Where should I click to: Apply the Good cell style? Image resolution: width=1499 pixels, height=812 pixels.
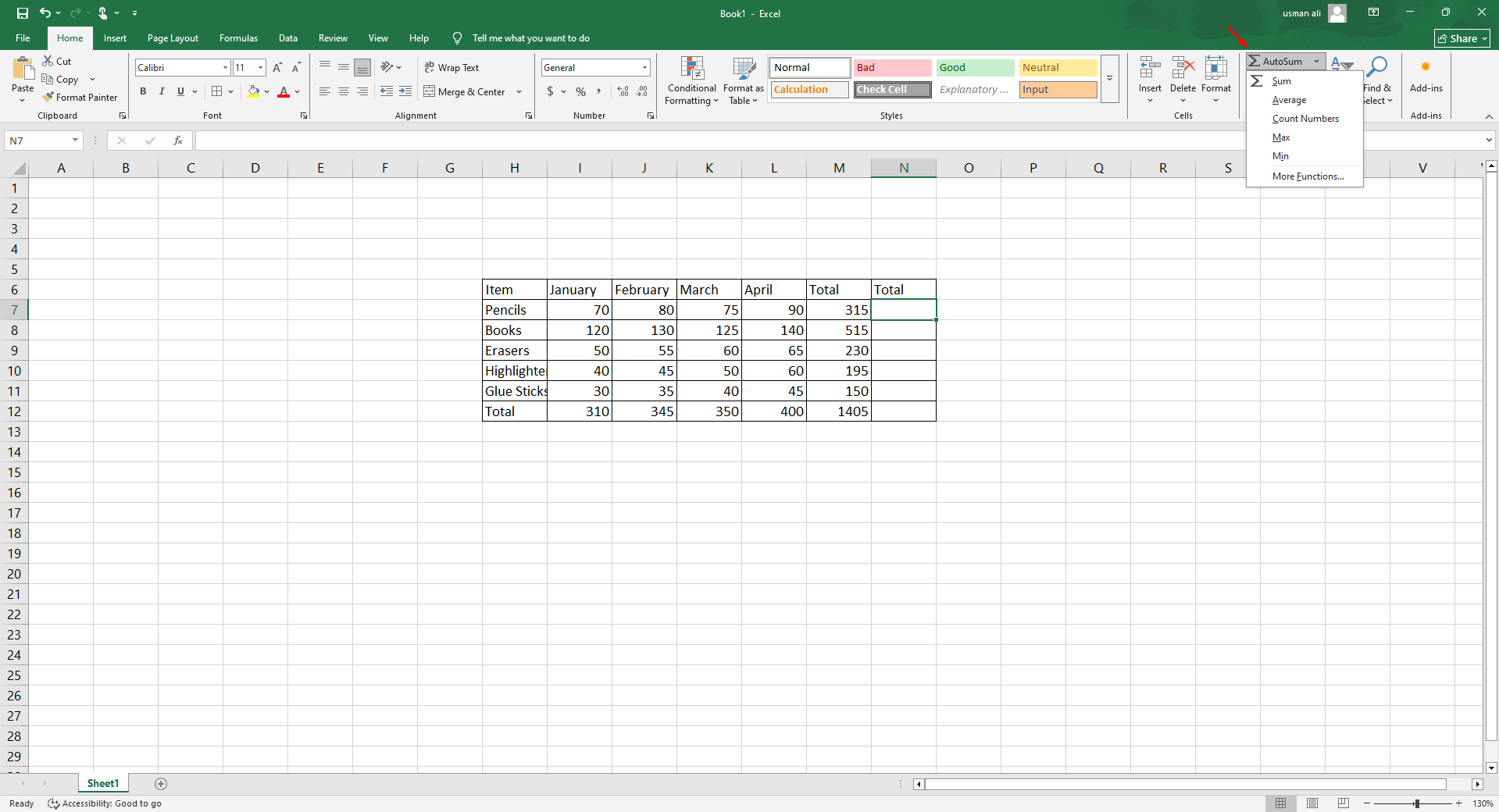[x=975, y=68]
